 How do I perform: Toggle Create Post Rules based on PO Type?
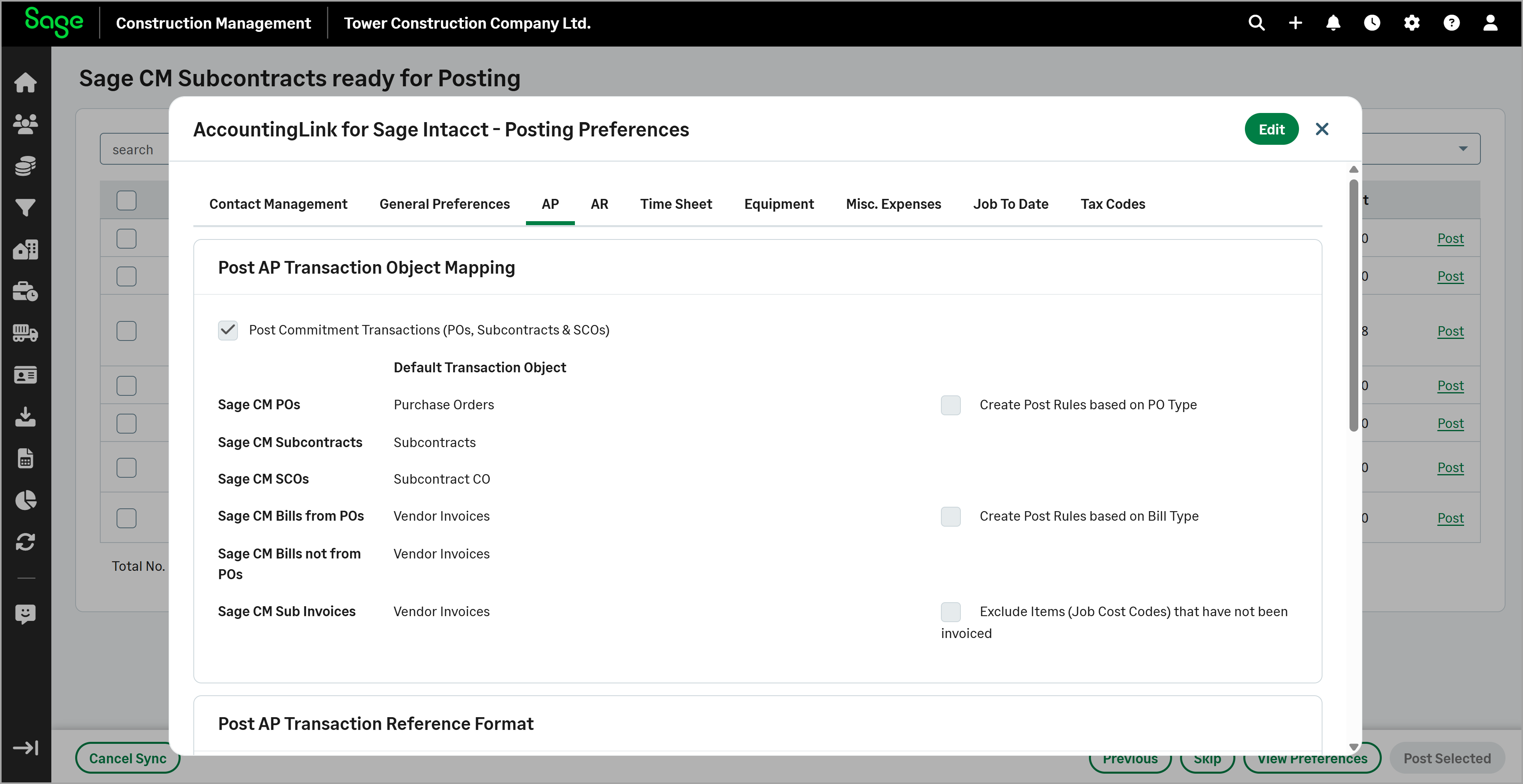[x=951, y=405]
